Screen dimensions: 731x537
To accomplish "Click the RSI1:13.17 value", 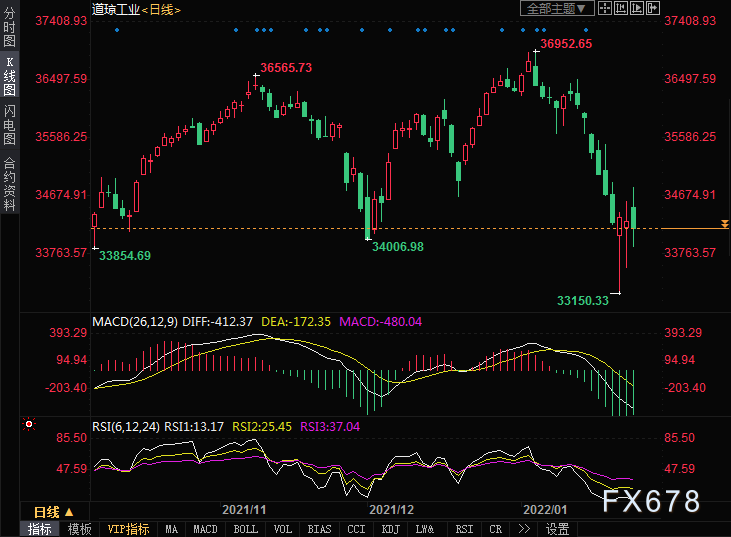I will tap(194, 427).
